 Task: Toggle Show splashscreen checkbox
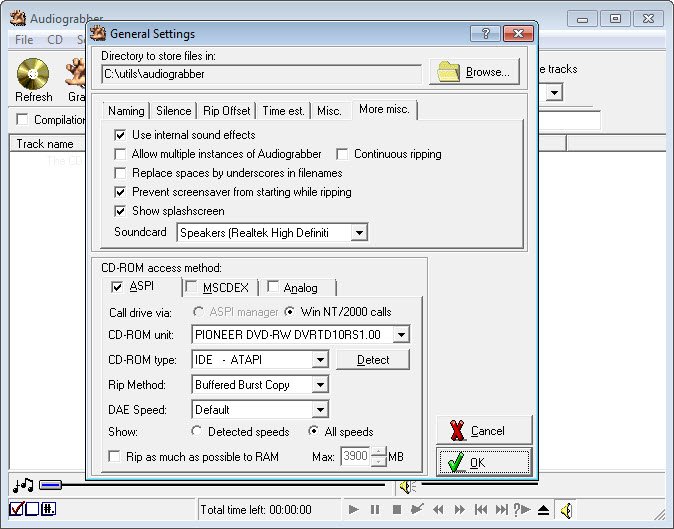click(120, 211)
